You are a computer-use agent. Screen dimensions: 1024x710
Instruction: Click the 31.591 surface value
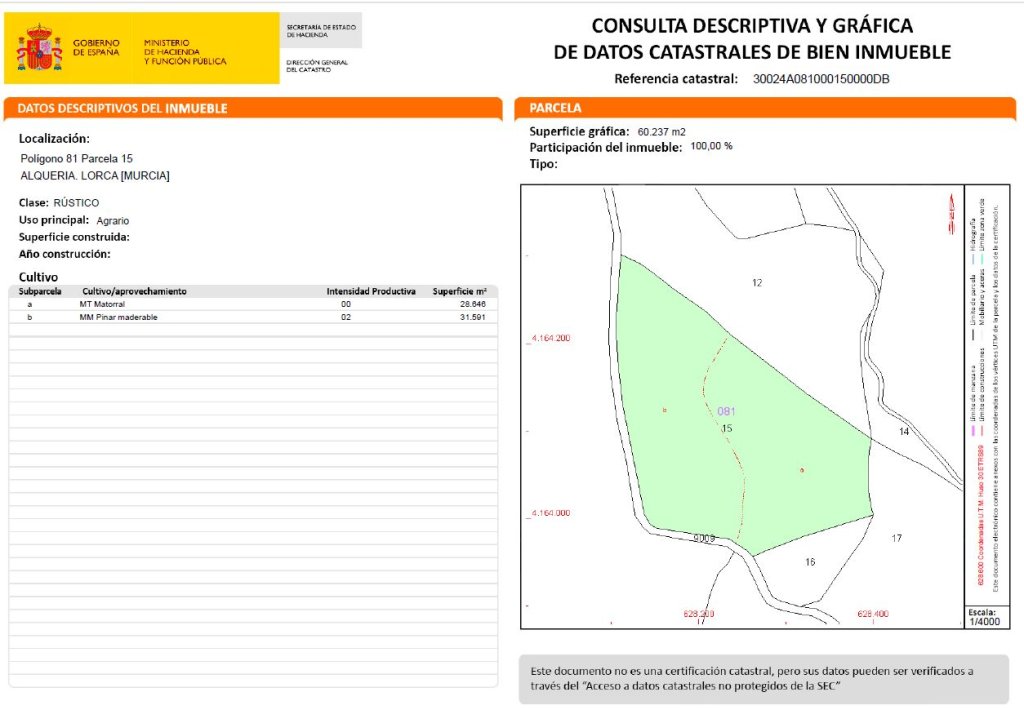click(473, 317)
